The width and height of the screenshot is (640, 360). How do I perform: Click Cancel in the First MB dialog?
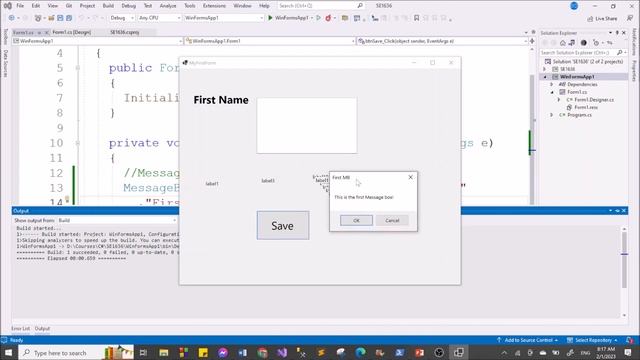tap(392, 220)
